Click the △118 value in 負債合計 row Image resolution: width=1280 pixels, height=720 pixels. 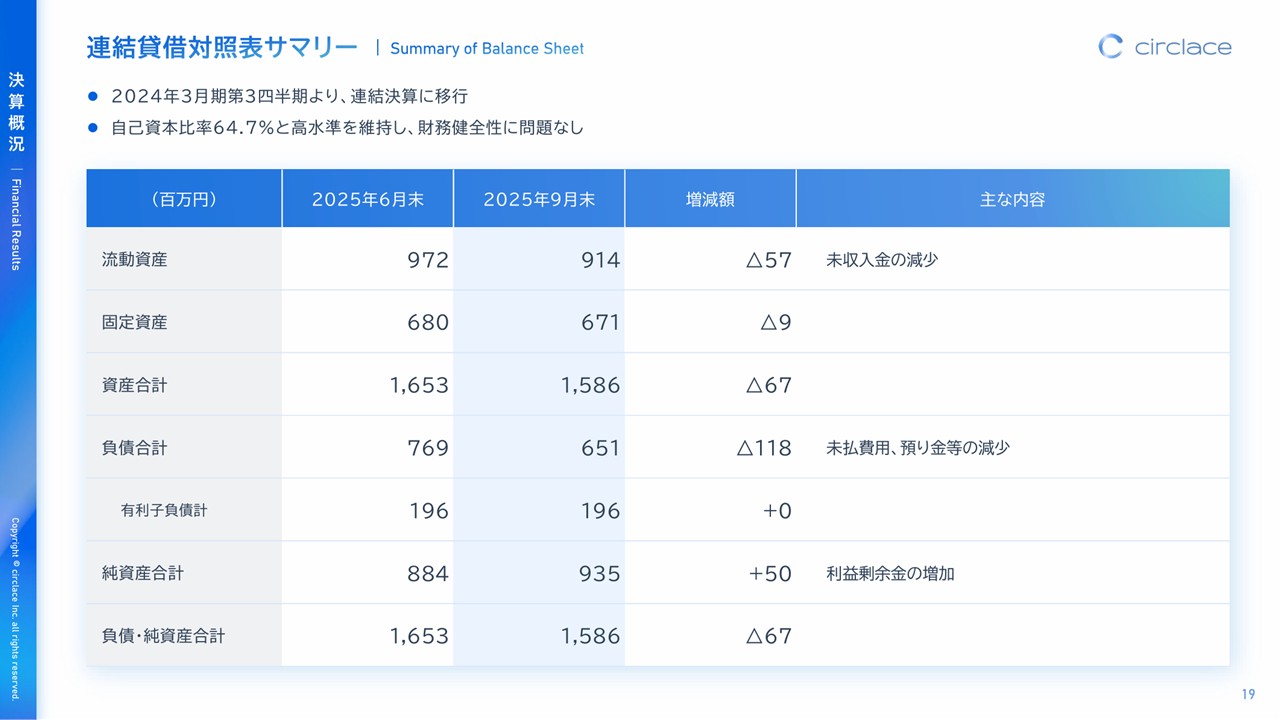pos(764,448)
